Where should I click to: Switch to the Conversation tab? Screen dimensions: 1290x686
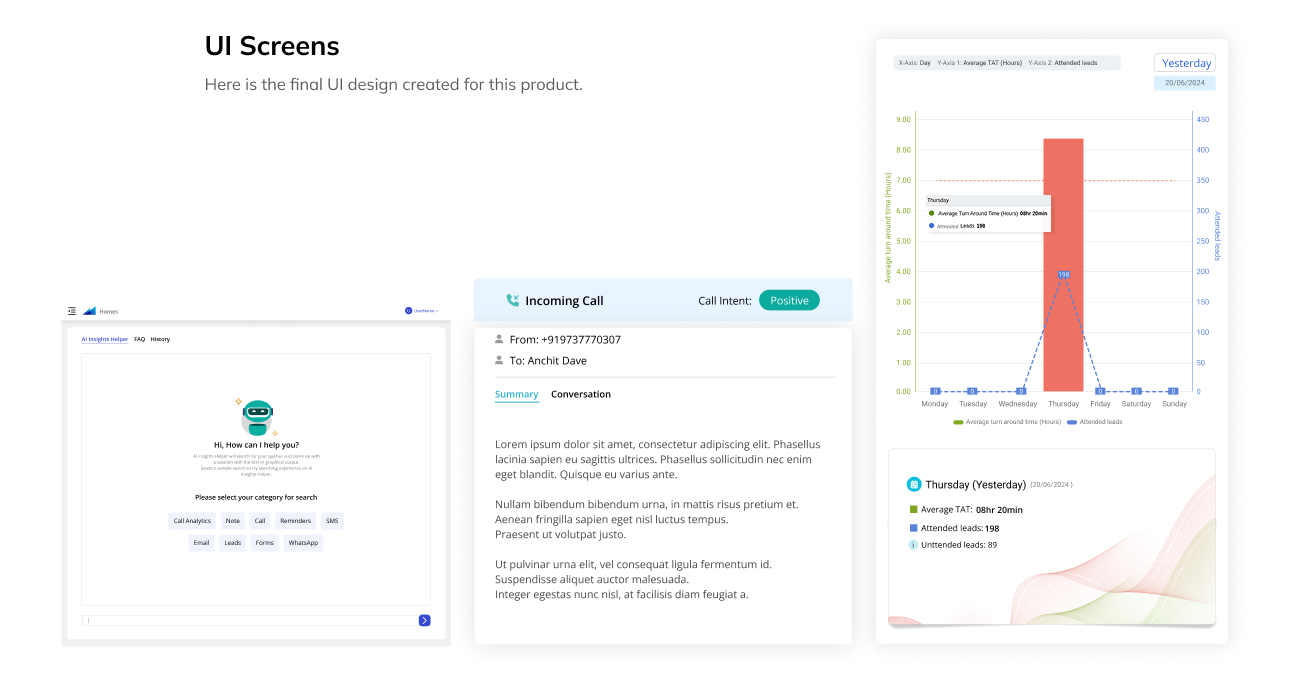(x=580, y=394)
